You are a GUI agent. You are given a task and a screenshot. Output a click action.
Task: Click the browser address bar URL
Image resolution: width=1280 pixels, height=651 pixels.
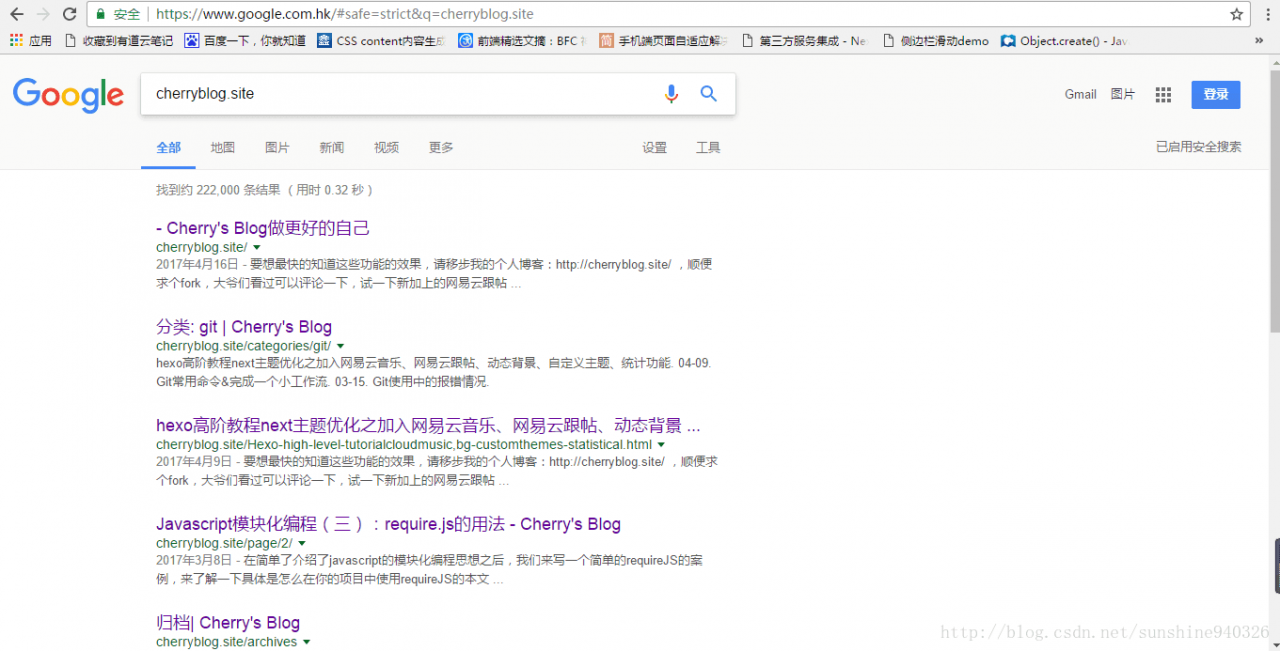click(x=345, y=14)
